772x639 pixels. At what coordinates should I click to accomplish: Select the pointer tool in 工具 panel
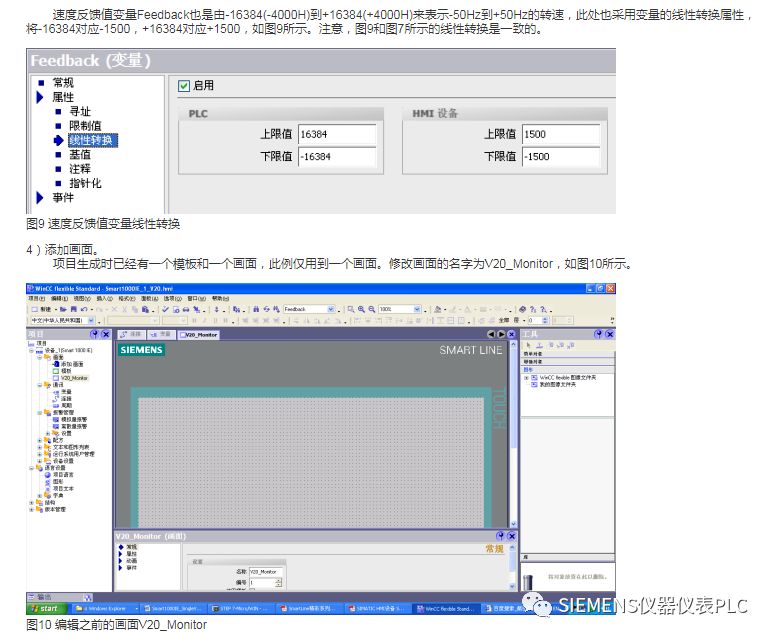tap(528, 346)
